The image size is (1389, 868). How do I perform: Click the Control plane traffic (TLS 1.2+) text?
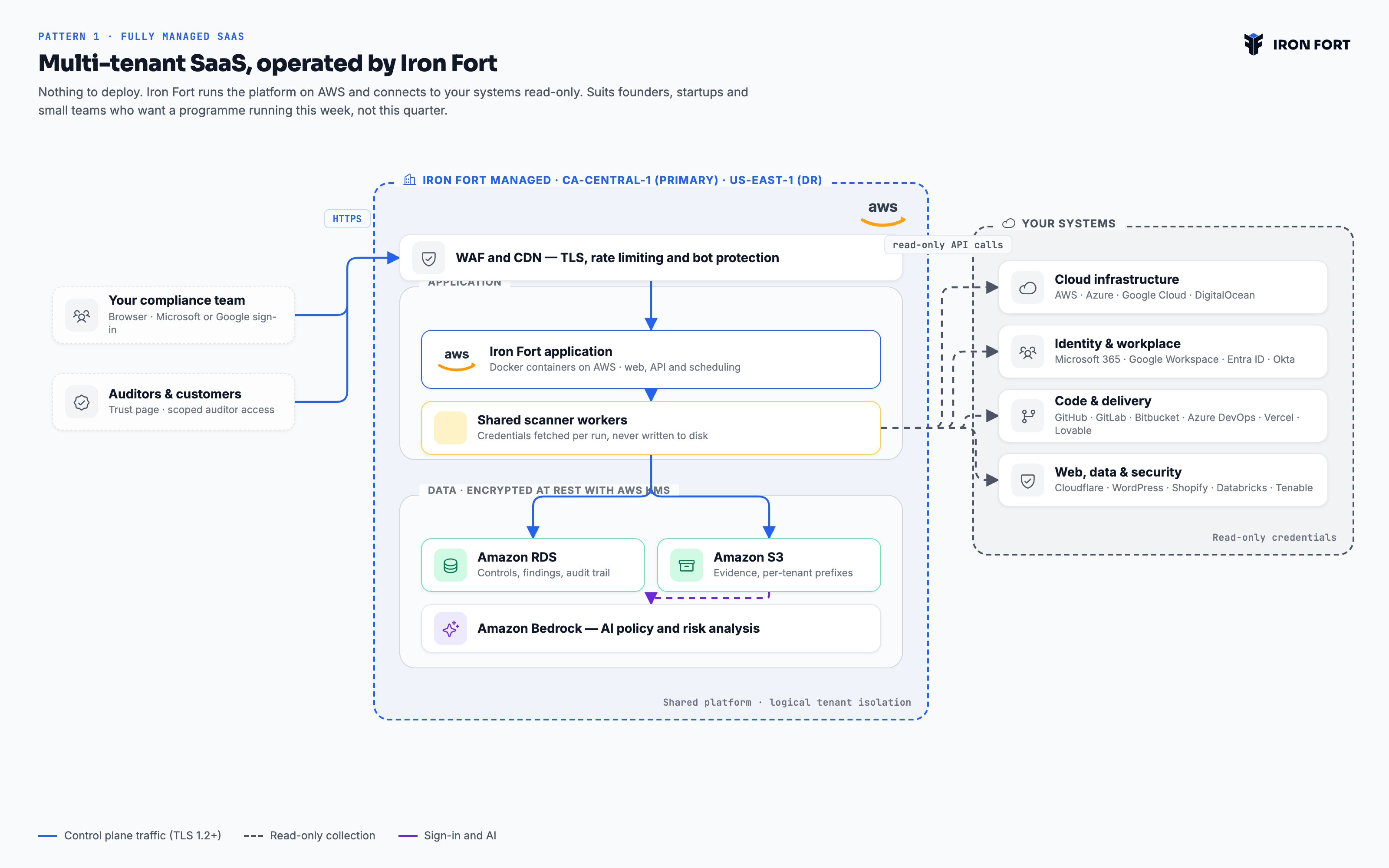click(x=142, y=836)
